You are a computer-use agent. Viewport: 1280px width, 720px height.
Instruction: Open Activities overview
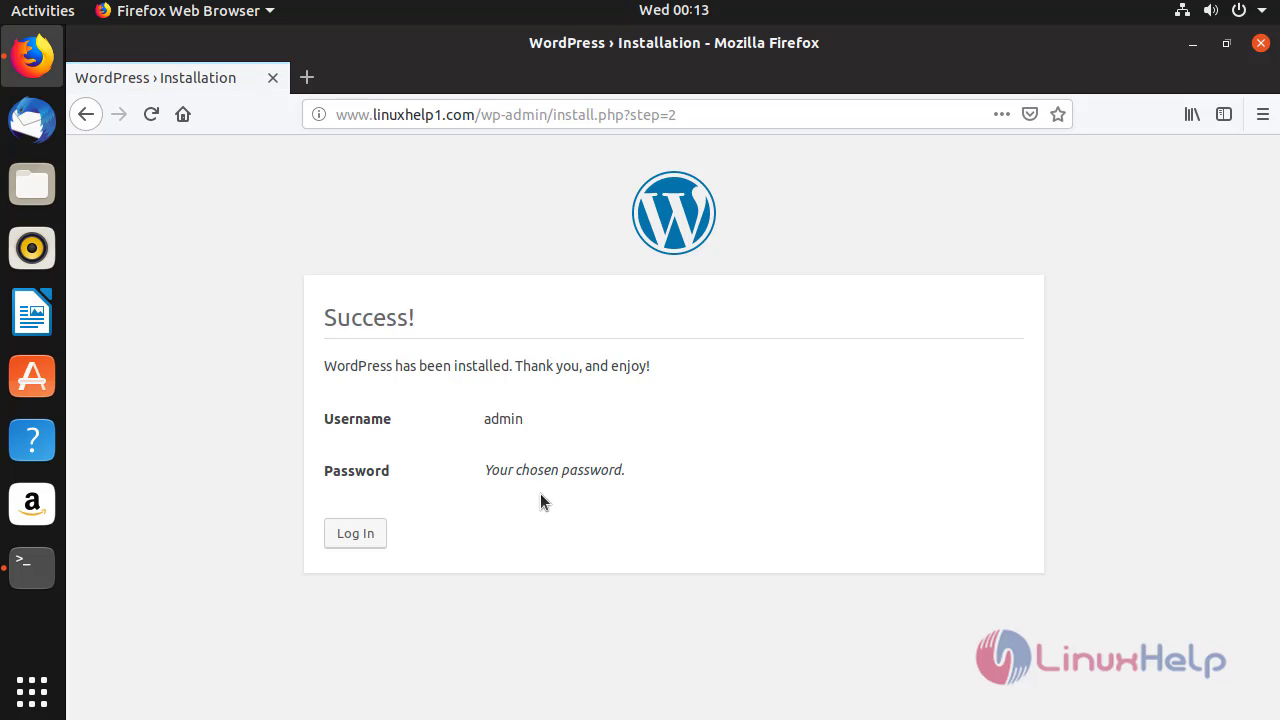point(43,10)
